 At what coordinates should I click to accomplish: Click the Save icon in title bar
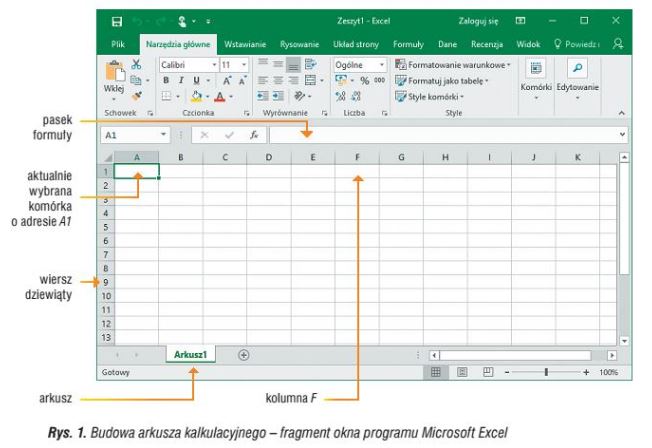pos(117,22)
